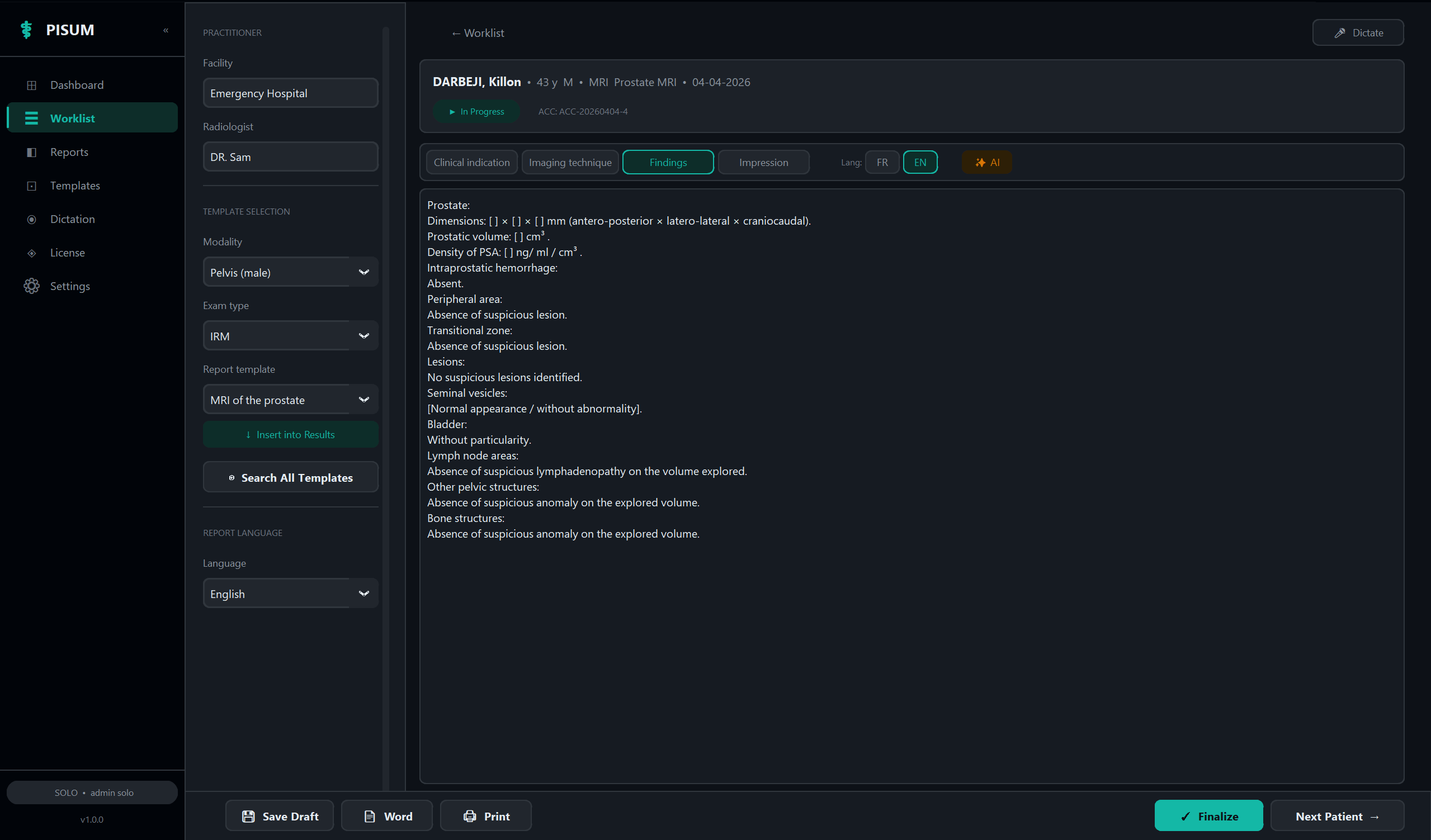Select the EN language toggle

(919, 162)
